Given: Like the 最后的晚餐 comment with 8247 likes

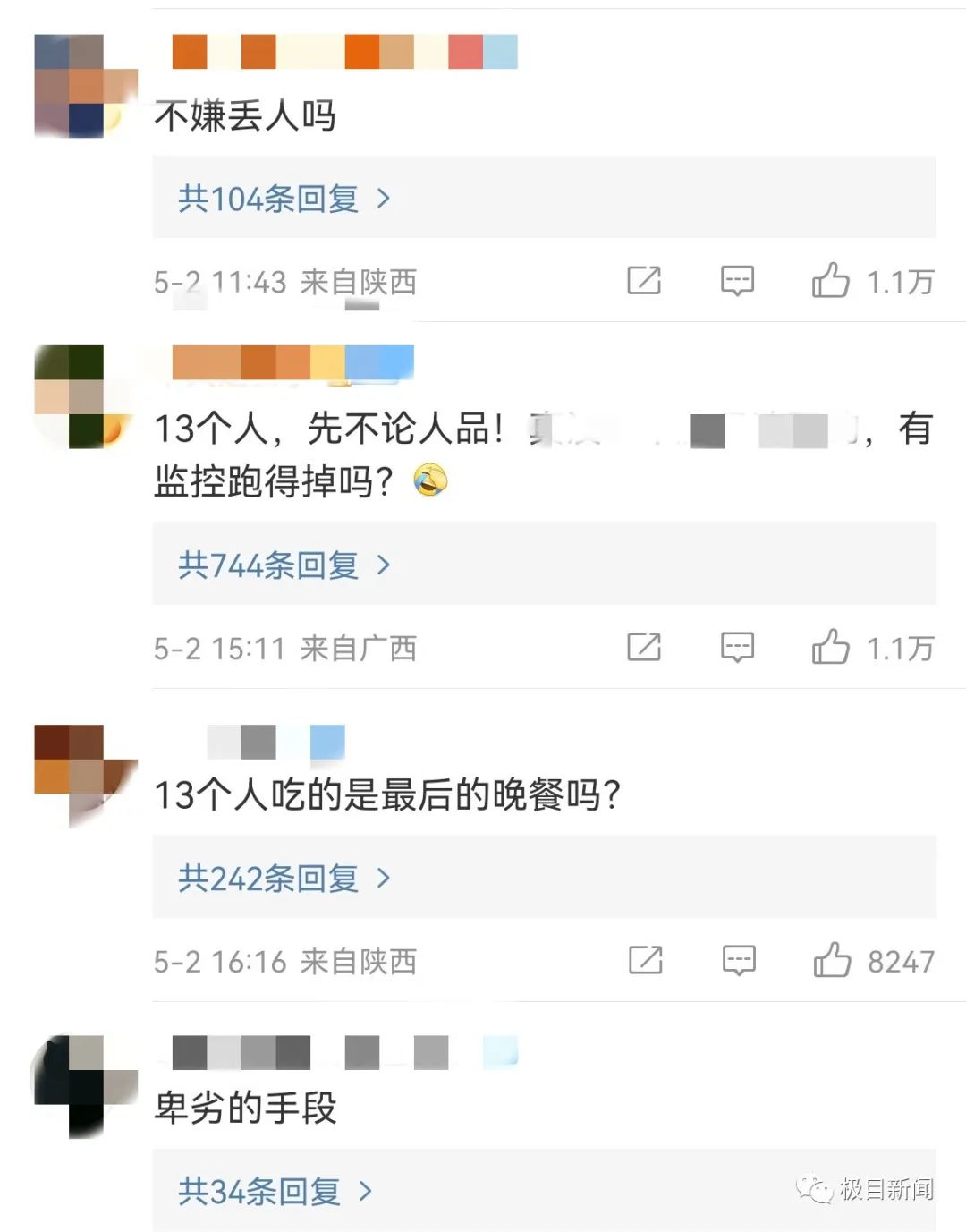Looking at the screenshot, I should pyautogui.click(x=832, y=960).
